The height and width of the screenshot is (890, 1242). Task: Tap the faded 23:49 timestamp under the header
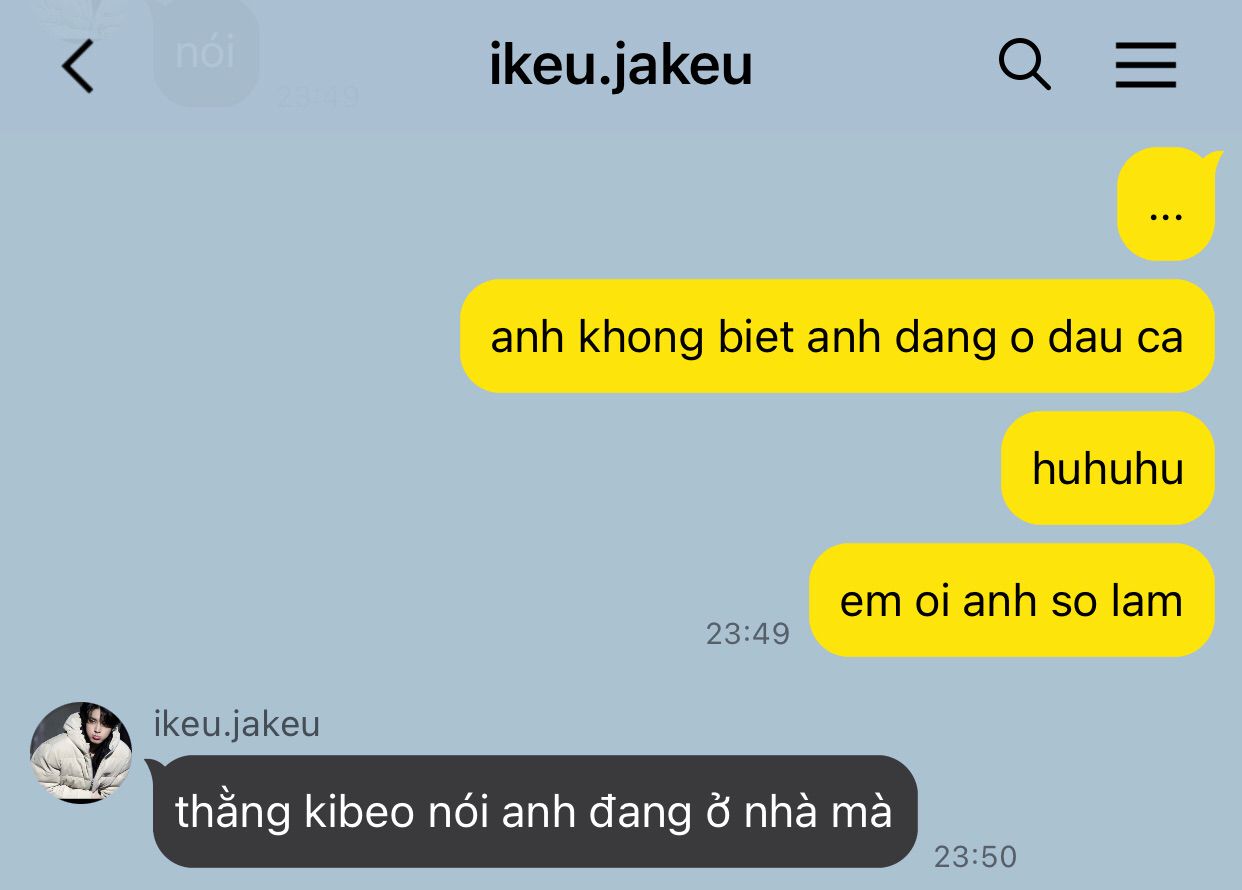point(317,97)
